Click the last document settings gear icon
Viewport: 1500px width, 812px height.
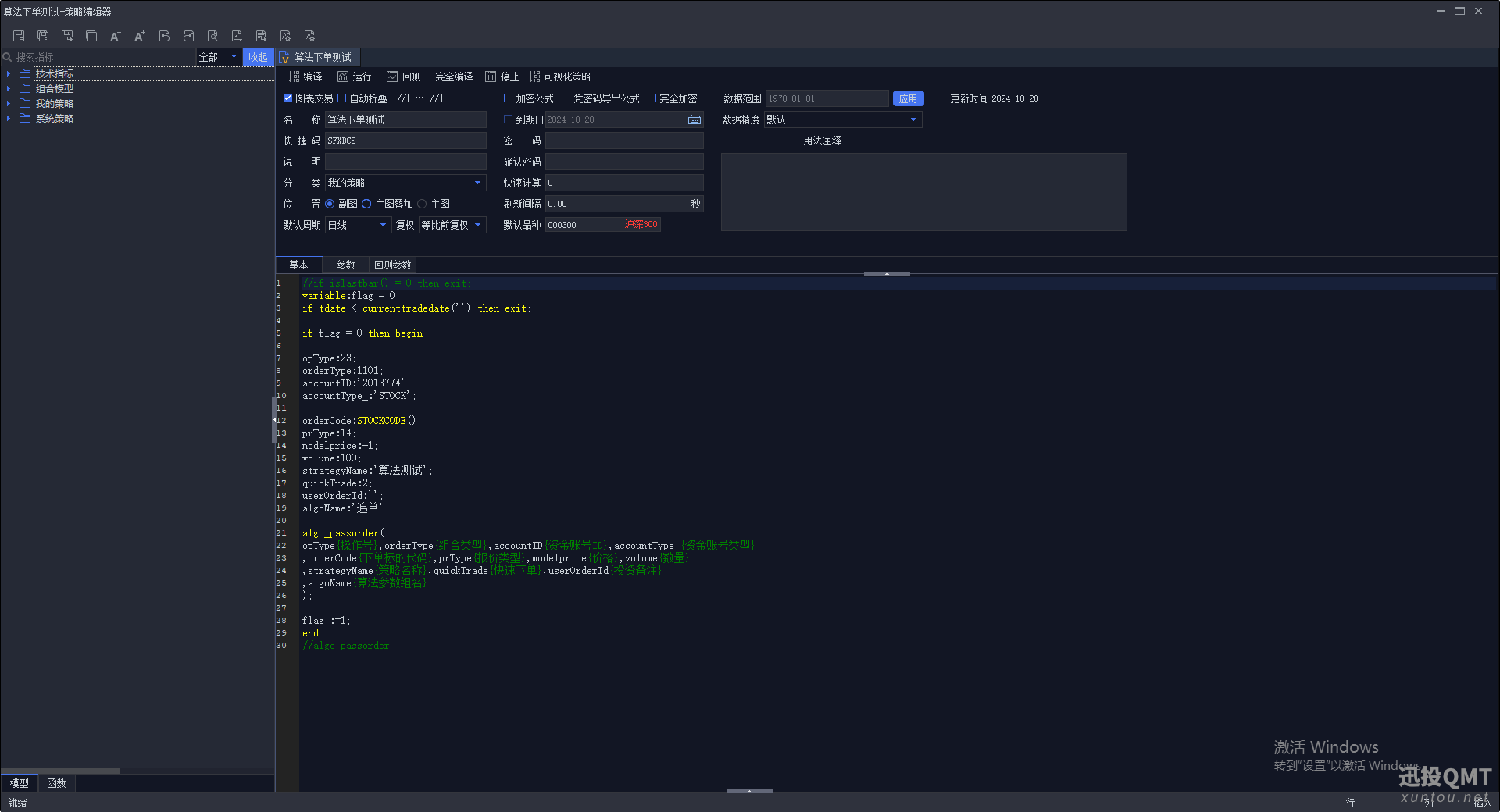[x=309, y=36]
